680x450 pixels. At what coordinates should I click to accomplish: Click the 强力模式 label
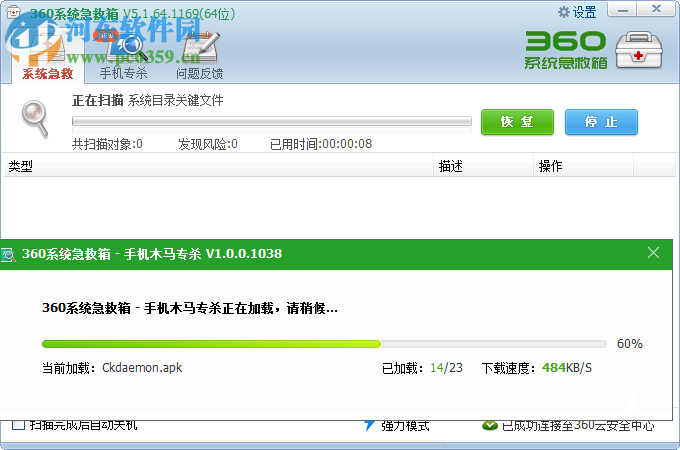pyautogui.click(x=405, y=426)
